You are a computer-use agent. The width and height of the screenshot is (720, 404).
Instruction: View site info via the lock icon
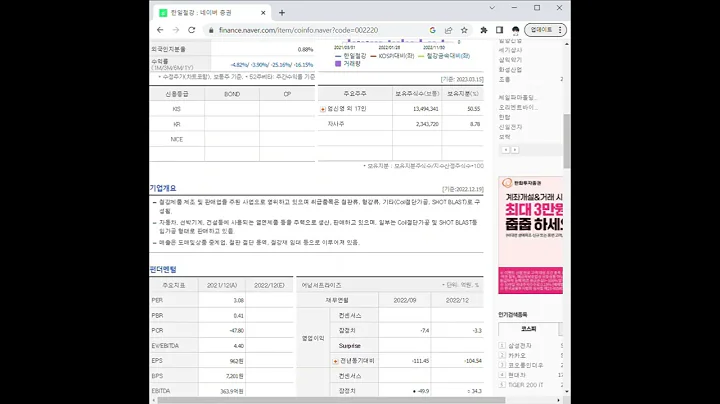211,30
